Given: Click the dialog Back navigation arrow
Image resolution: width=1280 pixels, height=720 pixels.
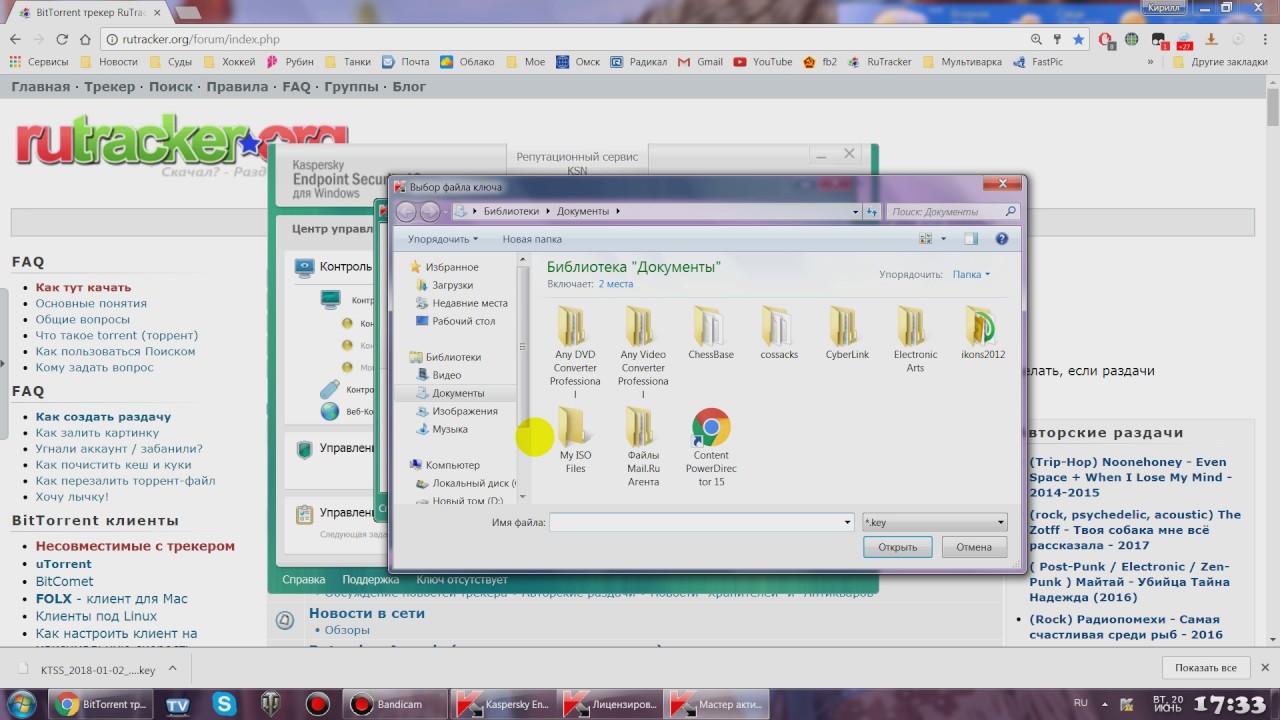Looking at the screenshot, I should coord(405,211).
